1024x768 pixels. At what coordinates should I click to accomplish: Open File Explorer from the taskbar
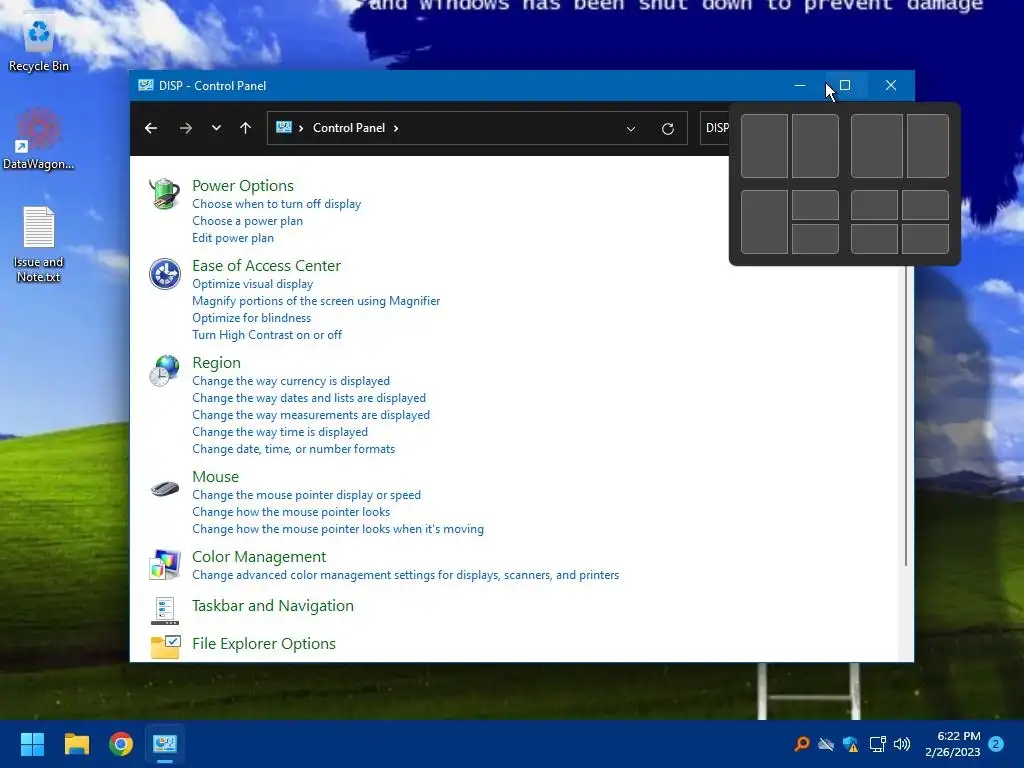click(76, 744)
